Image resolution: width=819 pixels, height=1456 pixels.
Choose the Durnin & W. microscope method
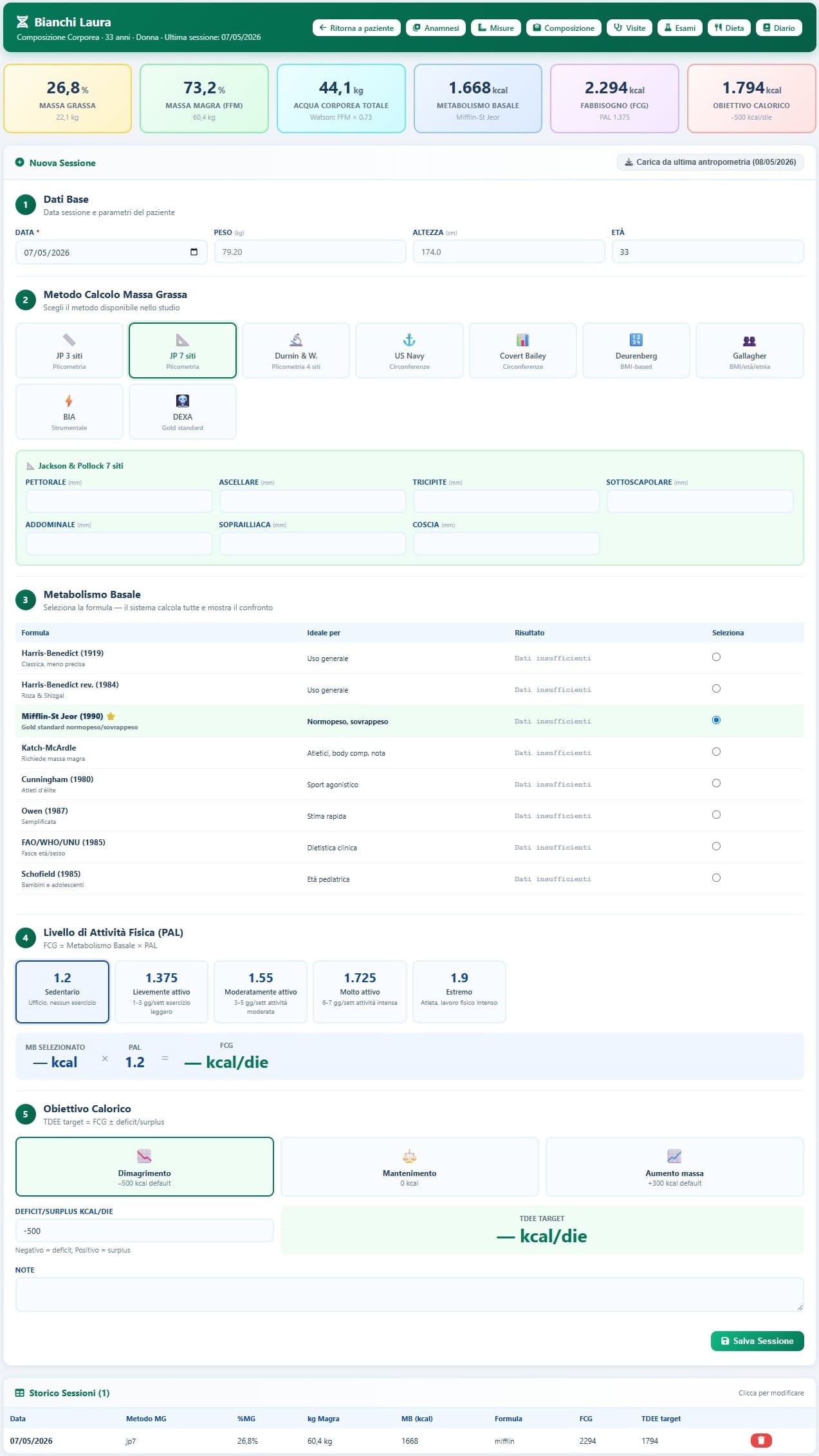tap(296, 350)
